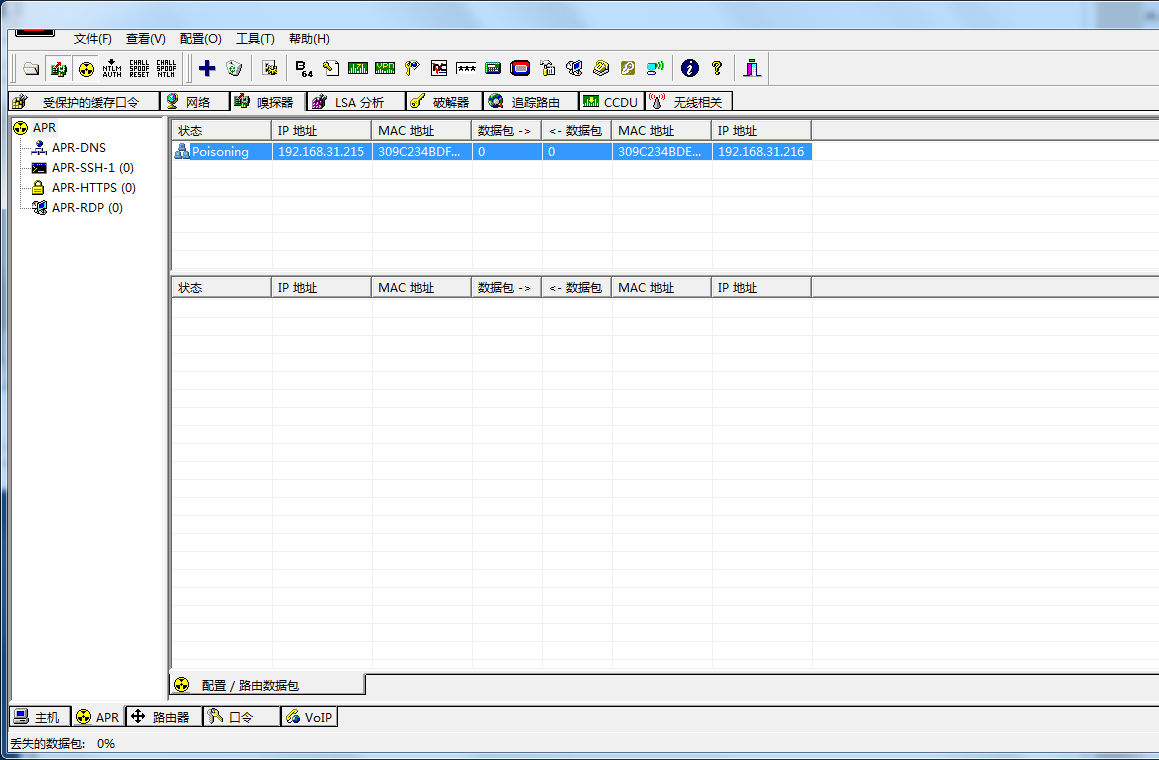1159x760 pixels.
Task: Open the 工具(T) menu
Action: click(255, 39)
